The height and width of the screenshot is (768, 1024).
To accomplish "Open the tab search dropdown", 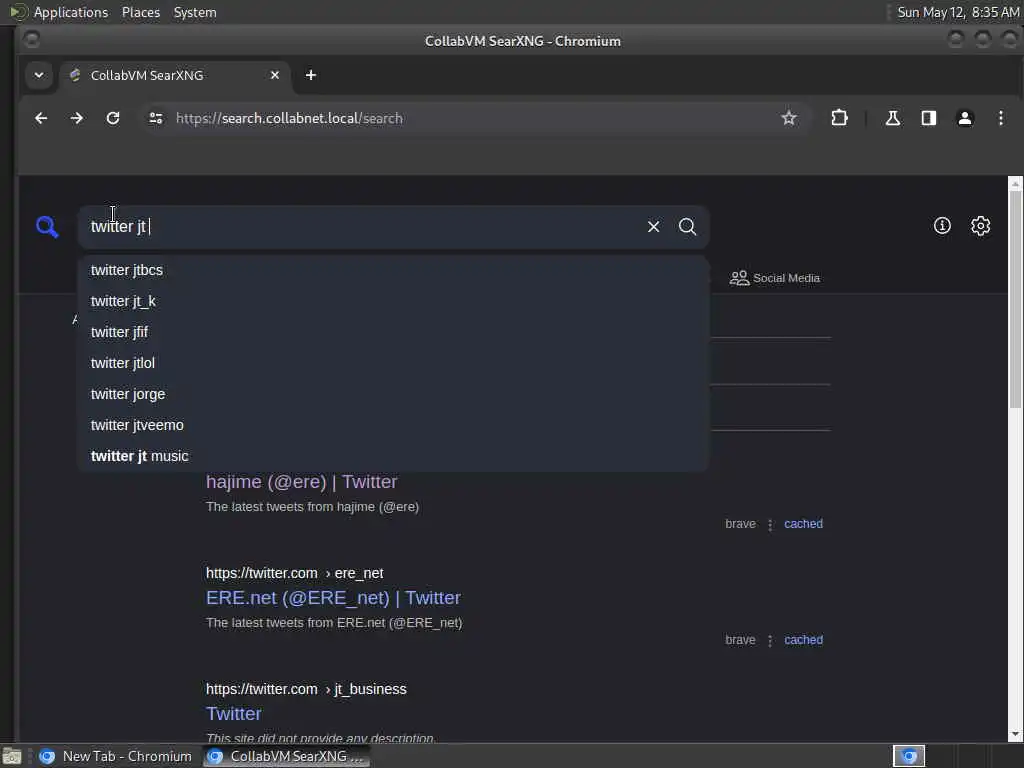I will pyautogui.click(x=39, y=75).
